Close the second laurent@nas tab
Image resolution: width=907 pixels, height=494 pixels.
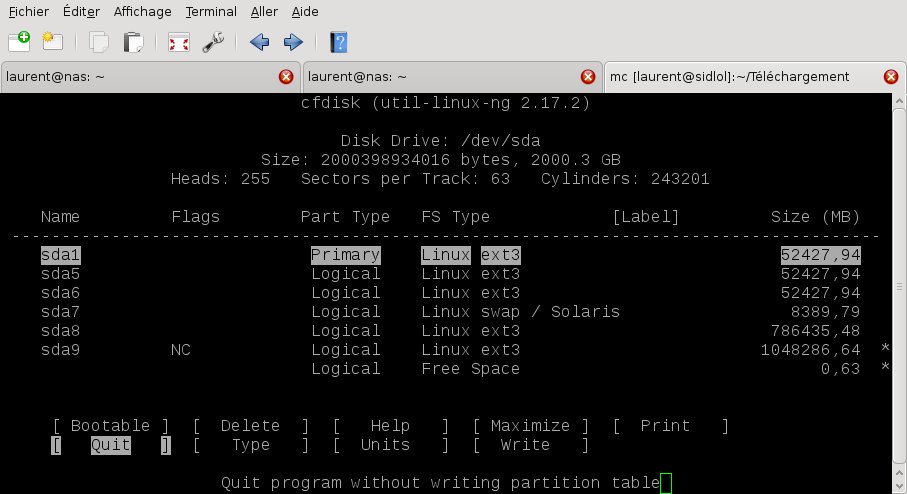588,77
